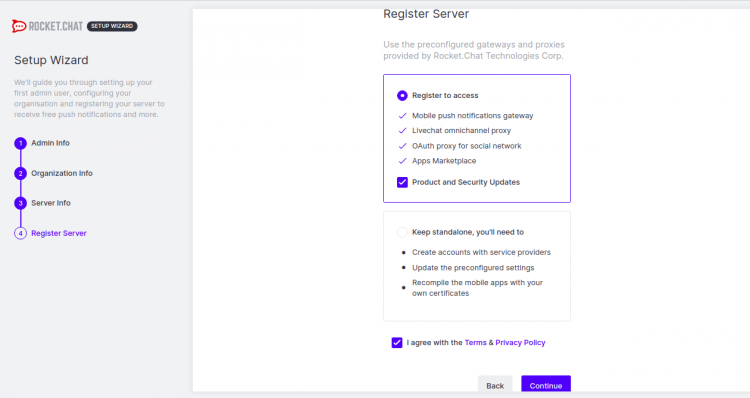Viewport: 750px width, 398px height.
Task: Click the sidebar wizard guide description
Action: tap(89, 99)
